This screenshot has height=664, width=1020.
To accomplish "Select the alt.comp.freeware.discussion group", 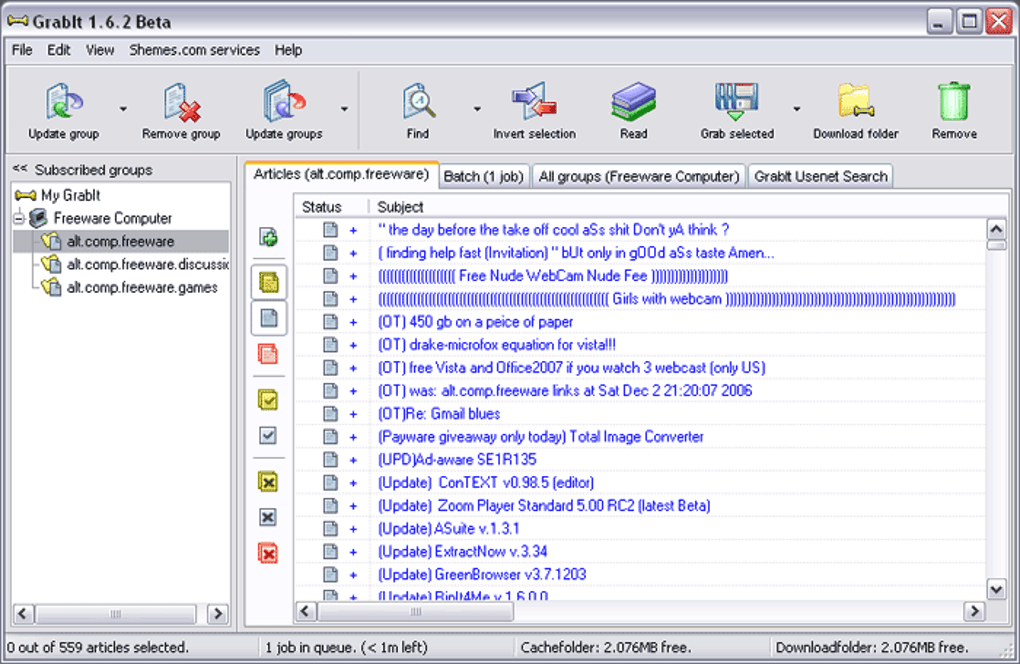I will 147,265.
